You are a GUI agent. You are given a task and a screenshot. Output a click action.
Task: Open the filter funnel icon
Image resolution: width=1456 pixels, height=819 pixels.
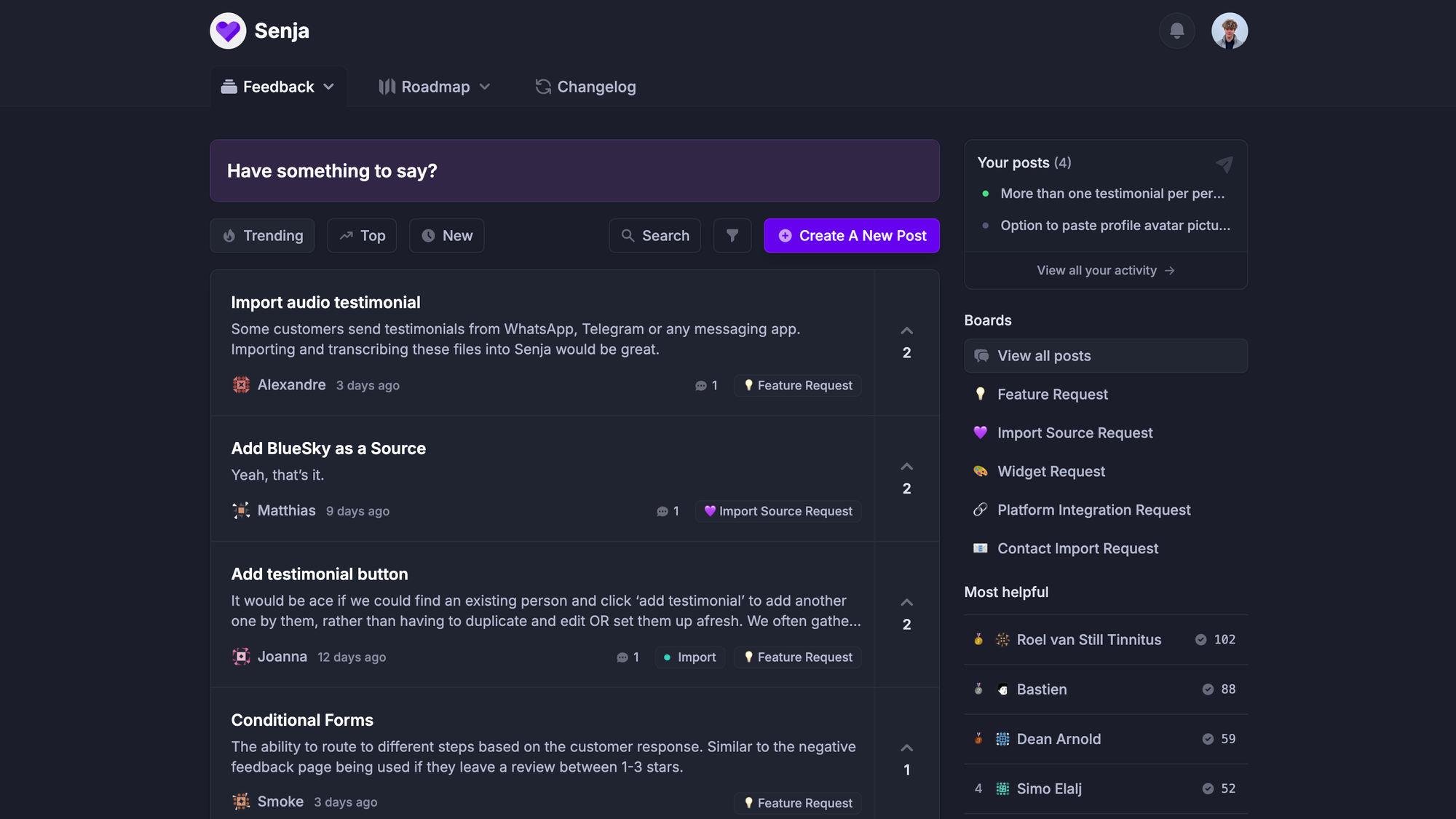[x=732, y=235]
